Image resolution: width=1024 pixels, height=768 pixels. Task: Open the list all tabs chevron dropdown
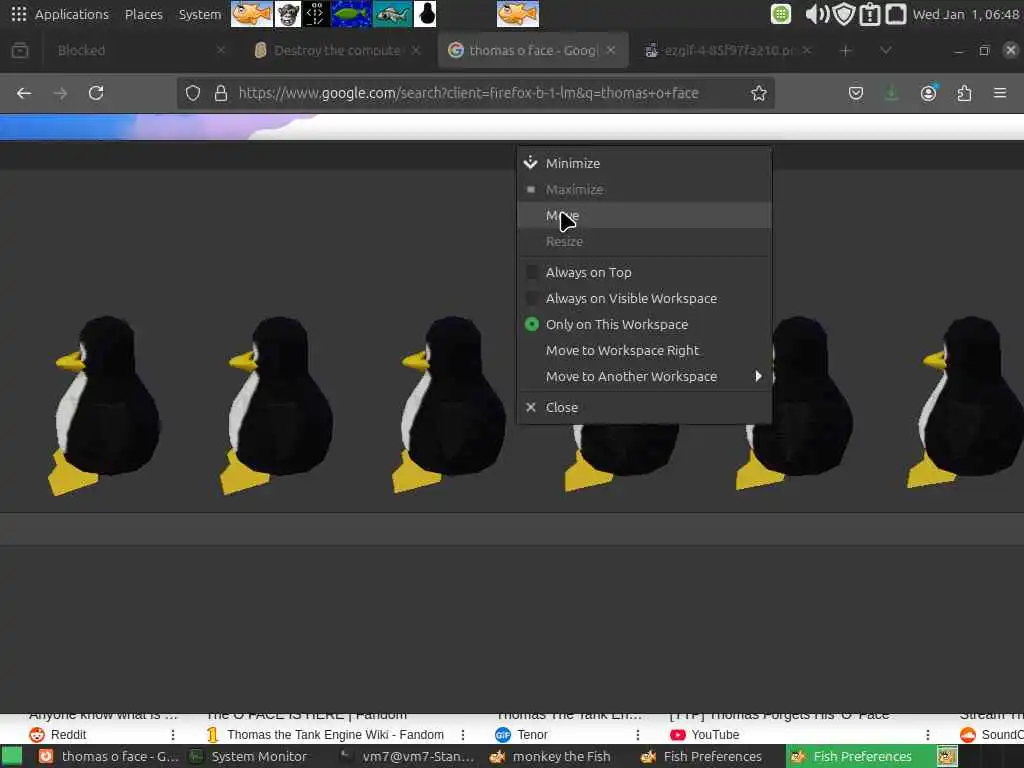[886, 50]
